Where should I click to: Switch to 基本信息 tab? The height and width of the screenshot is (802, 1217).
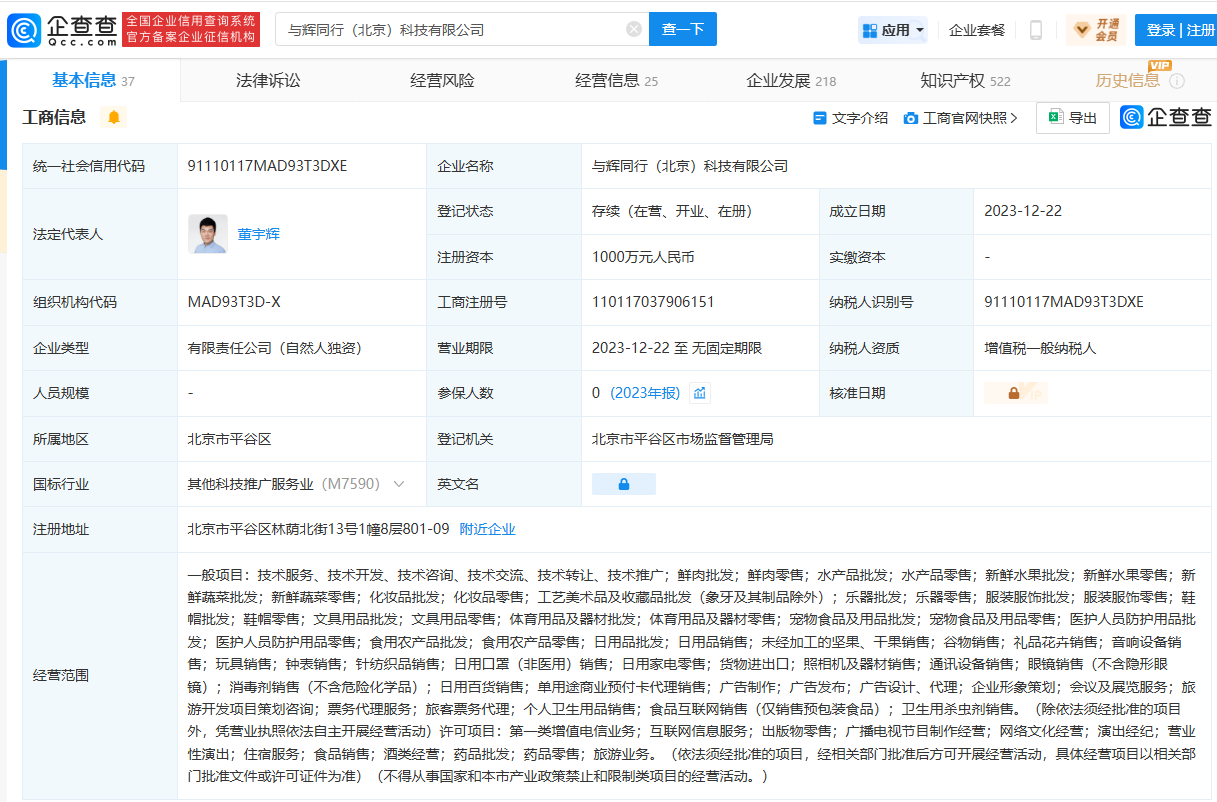pos(93,80)
